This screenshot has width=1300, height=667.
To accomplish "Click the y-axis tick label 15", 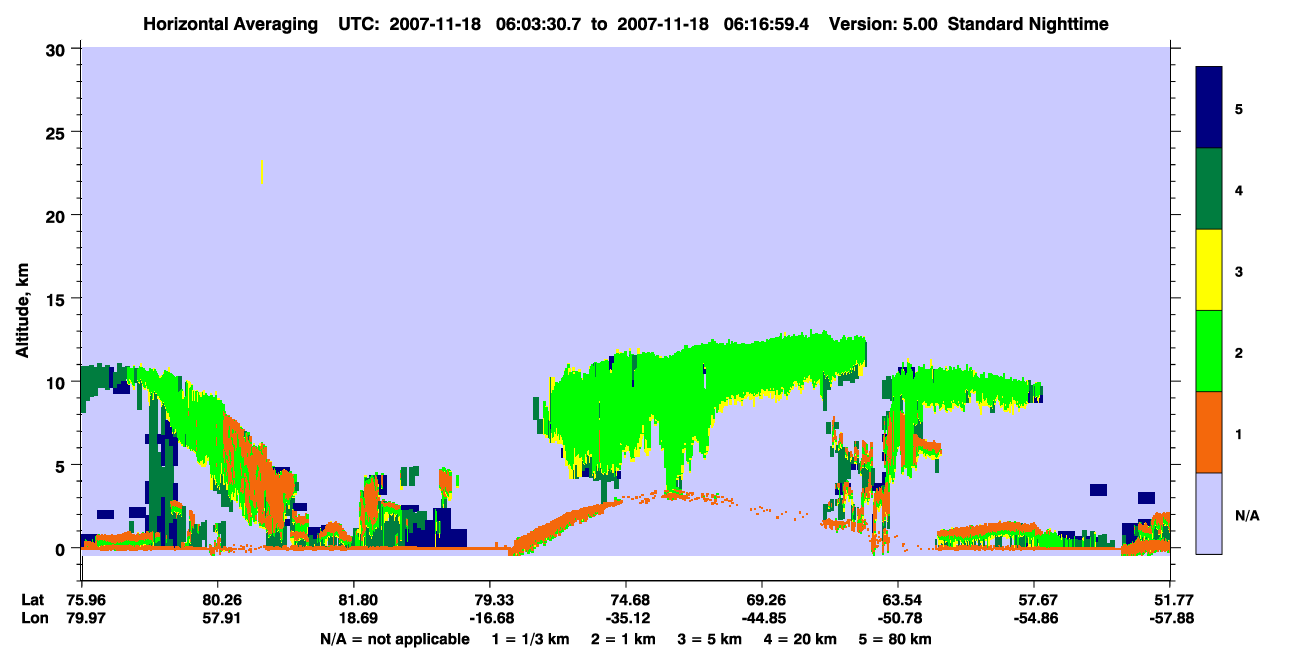I will click(x=57, y=299).
